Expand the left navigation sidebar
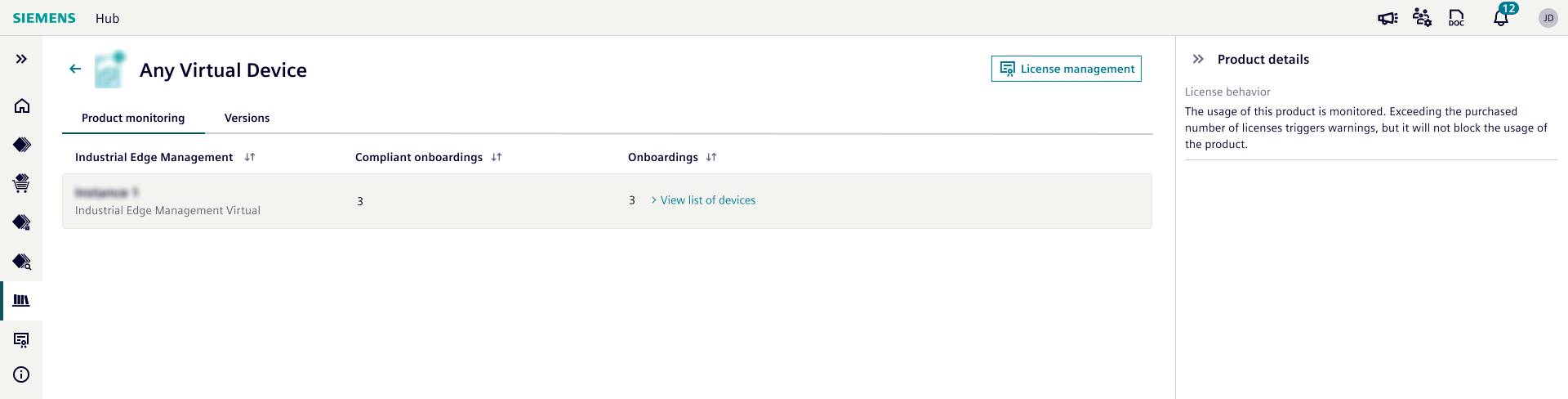 pos(22,59)
